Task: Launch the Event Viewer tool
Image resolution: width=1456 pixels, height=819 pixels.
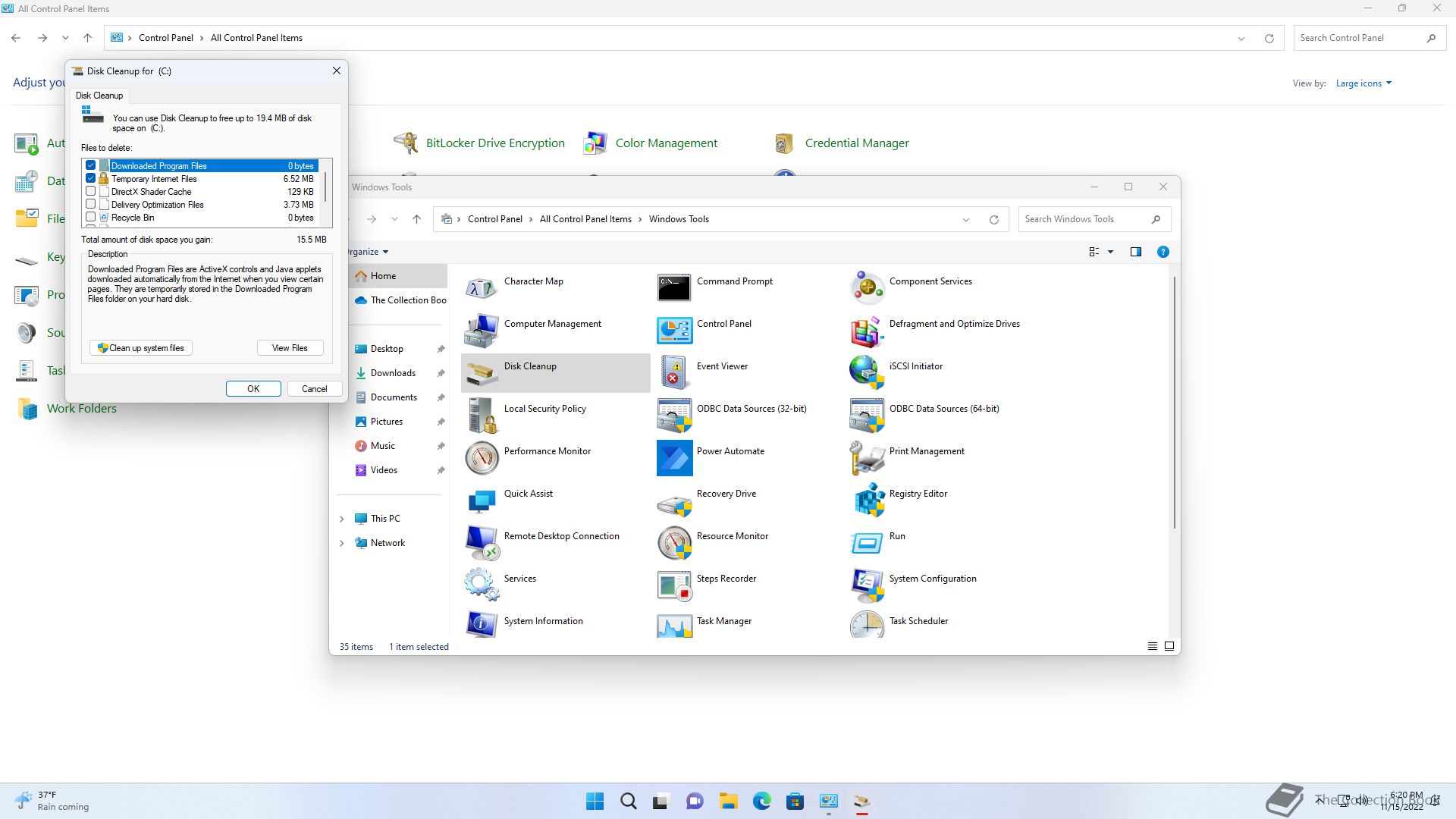Action: click(x=674, y=373)
